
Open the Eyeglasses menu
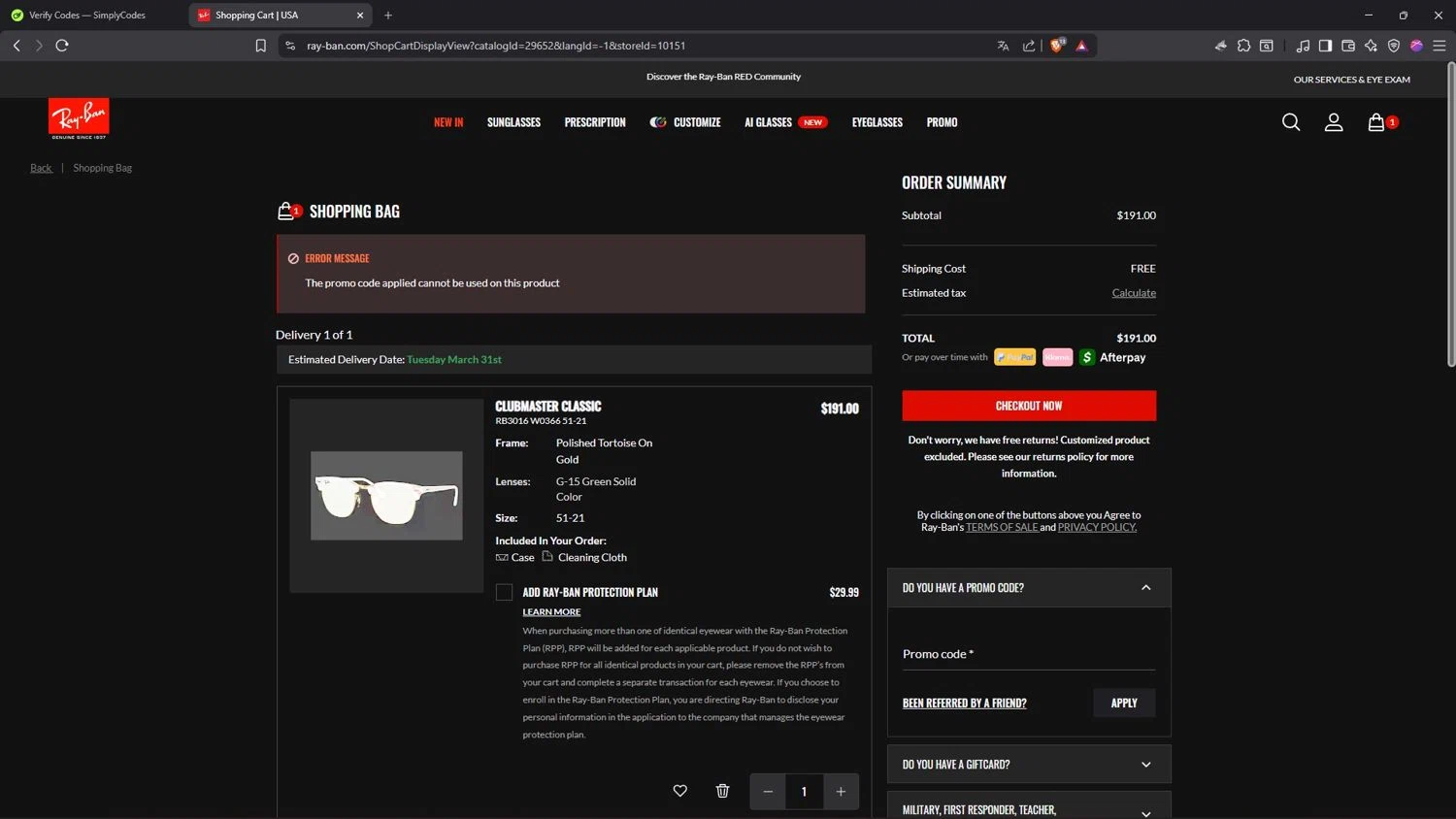coord(877,122)
